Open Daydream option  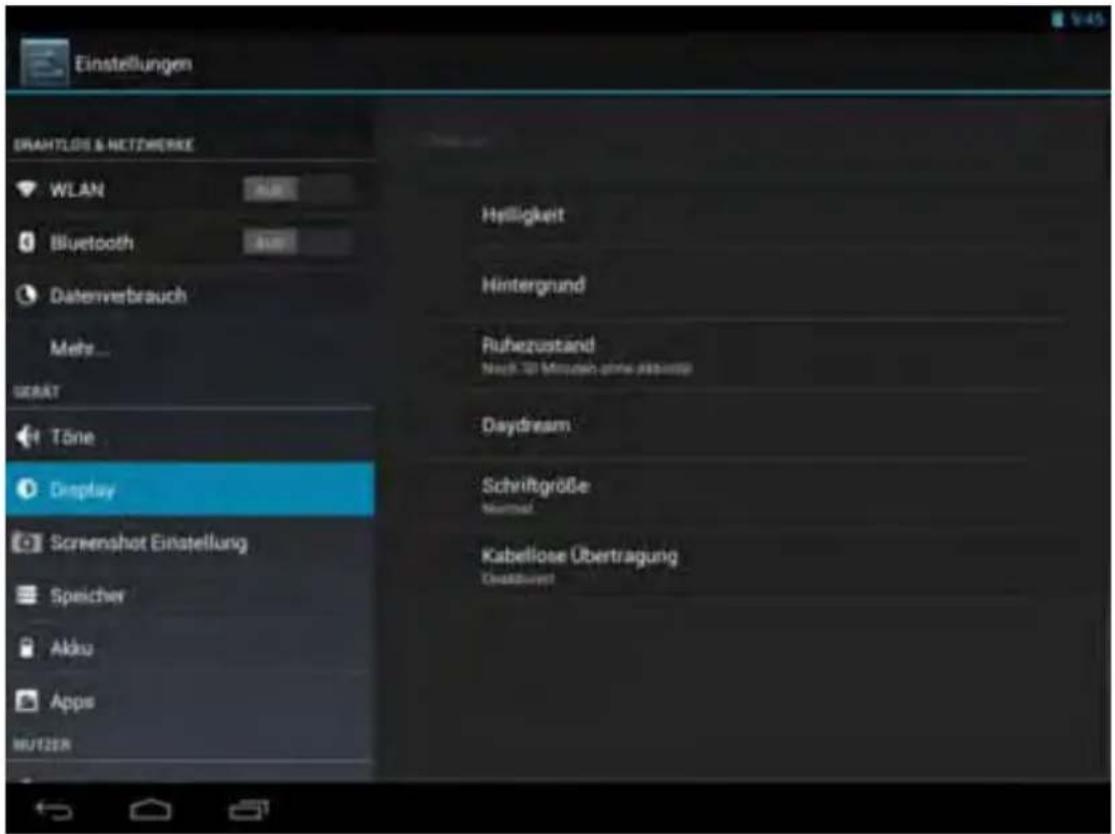pos(747,425)
